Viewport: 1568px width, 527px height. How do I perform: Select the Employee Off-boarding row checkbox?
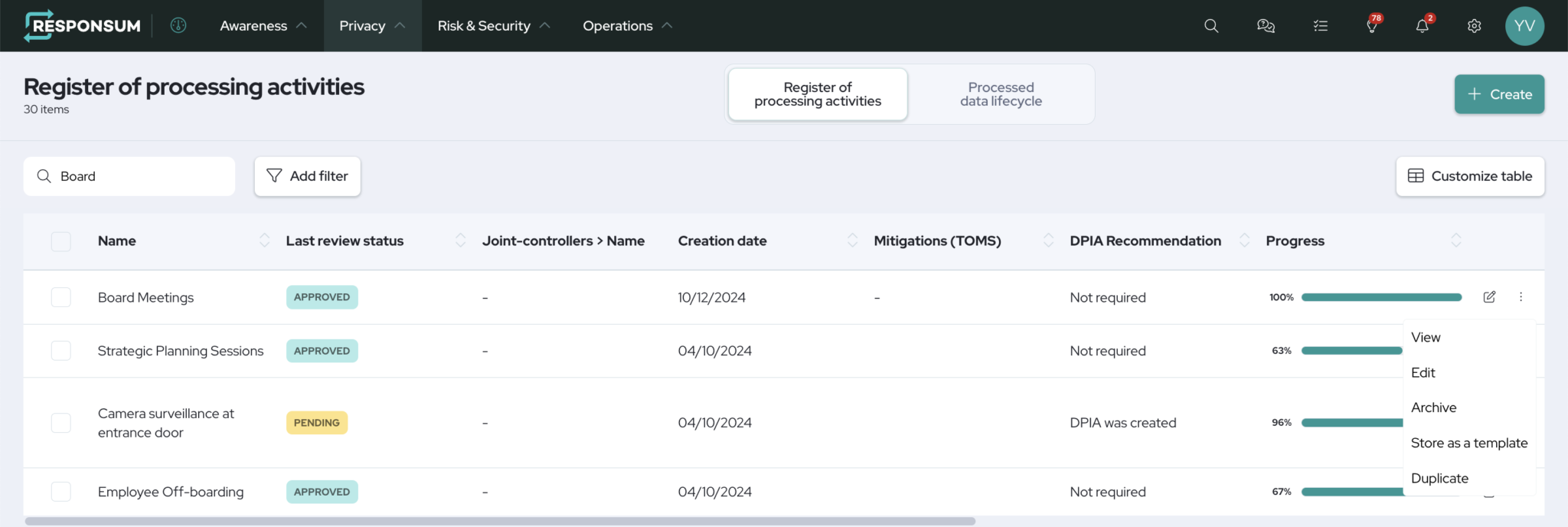click(x=61, y=492)
